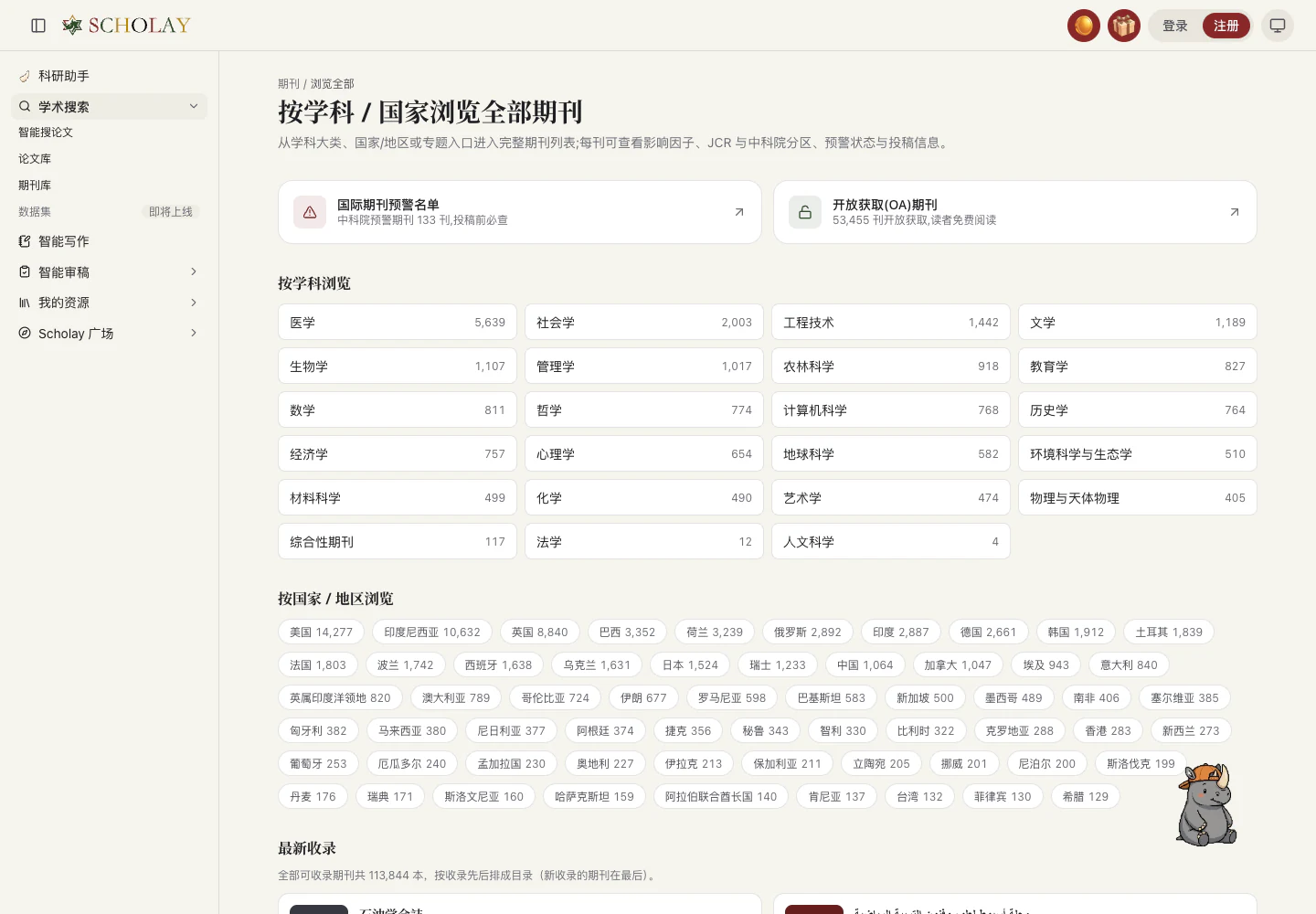This screenshot has width=1316, height=914.
Task: Click the monitor display mode icon
Action: click(1278, 26)
